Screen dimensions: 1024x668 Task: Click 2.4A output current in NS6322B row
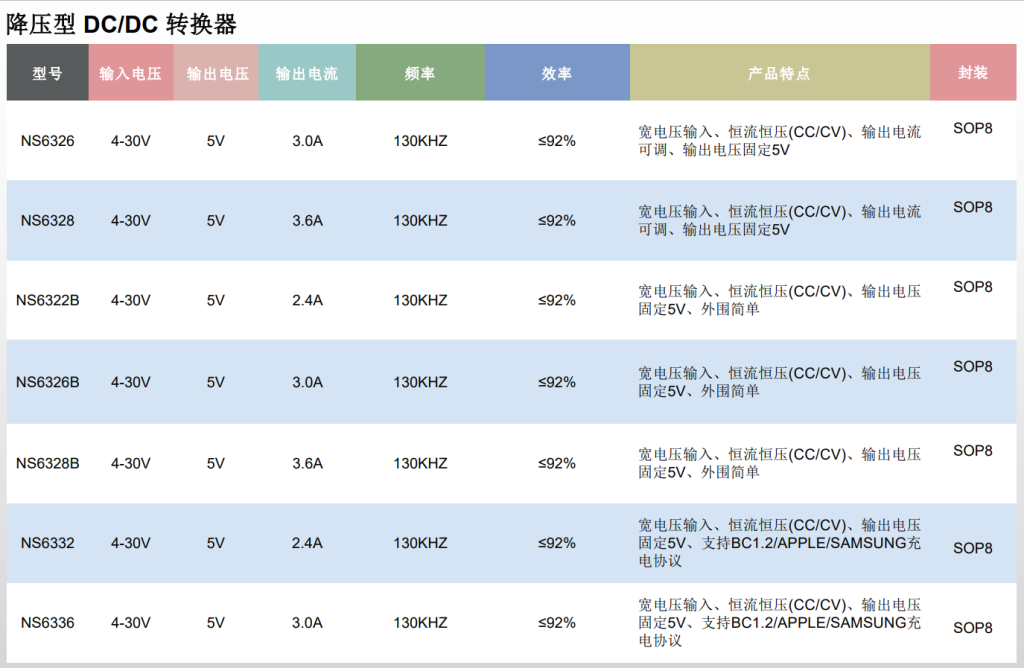308,300
